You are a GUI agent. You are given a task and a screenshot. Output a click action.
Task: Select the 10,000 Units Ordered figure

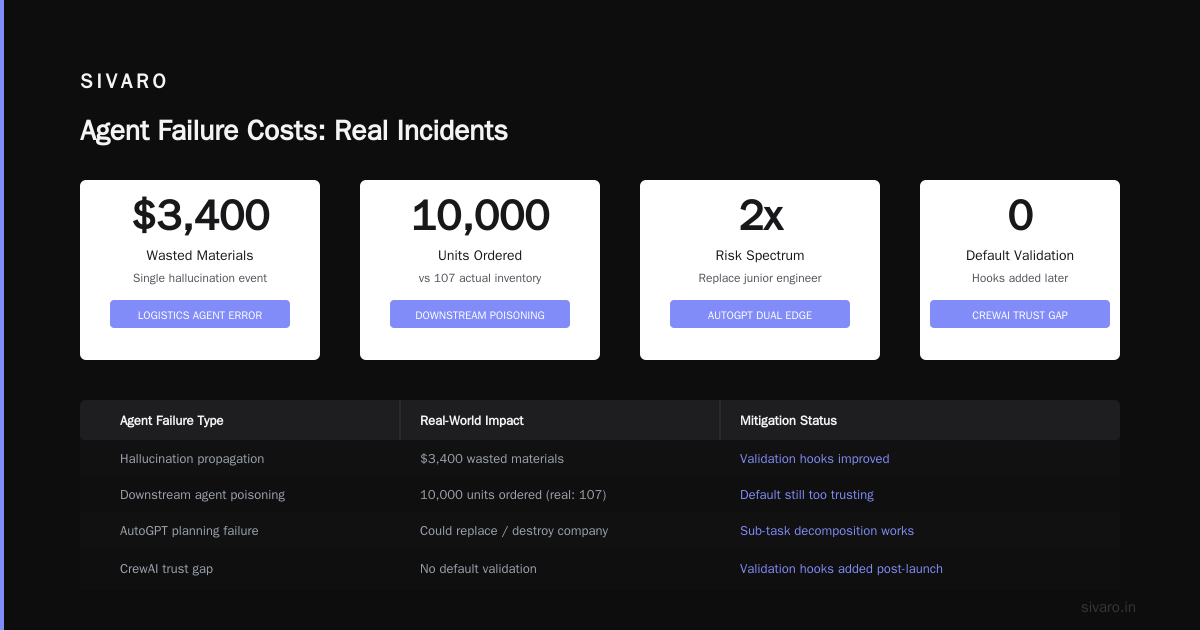(x=480, y=215)
